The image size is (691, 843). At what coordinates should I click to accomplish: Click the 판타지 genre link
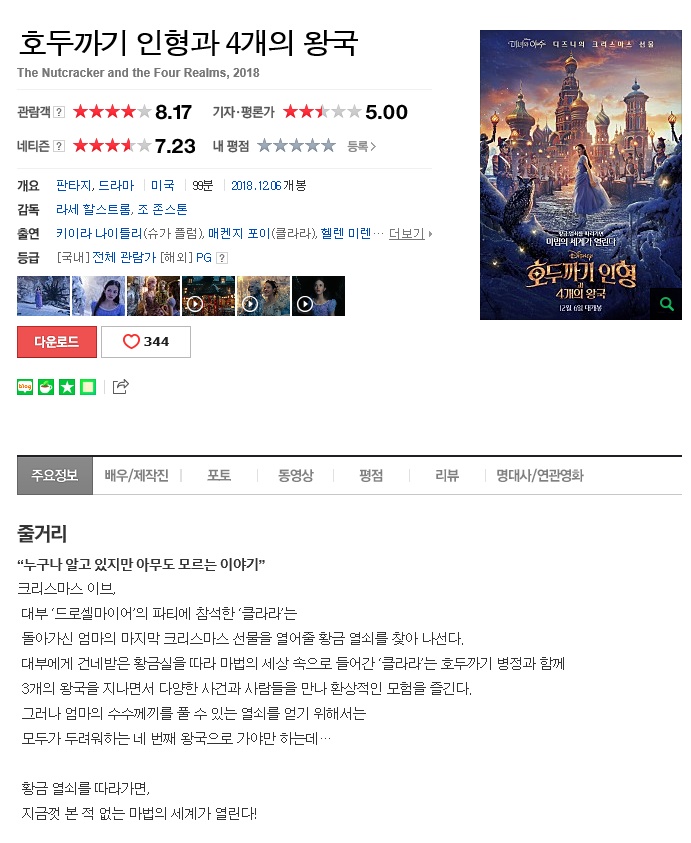(x=74, y=186)
